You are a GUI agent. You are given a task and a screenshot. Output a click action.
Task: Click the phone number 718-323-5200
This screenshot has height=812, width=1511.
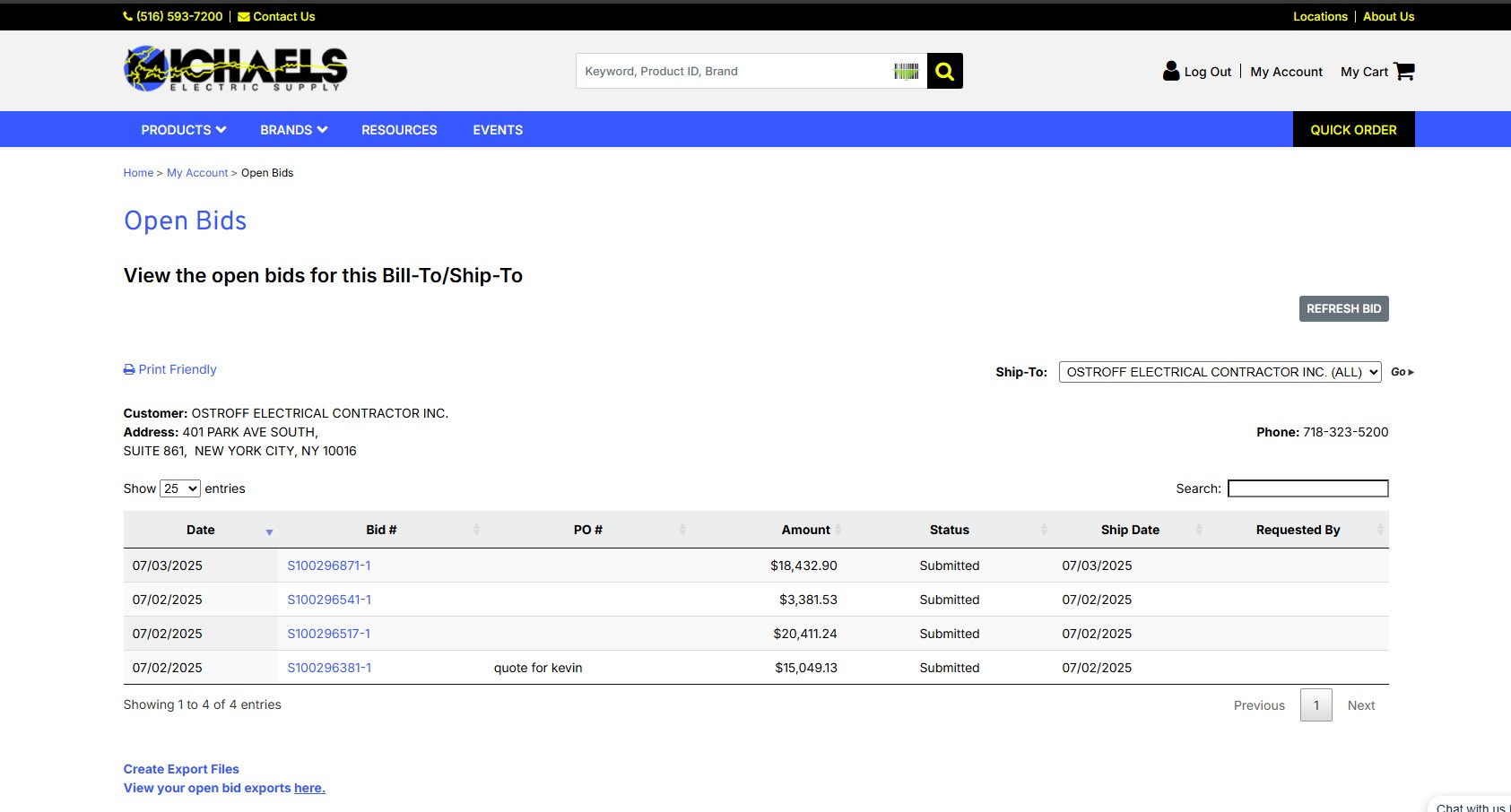pyautogui.click(x=1345, y=432)
